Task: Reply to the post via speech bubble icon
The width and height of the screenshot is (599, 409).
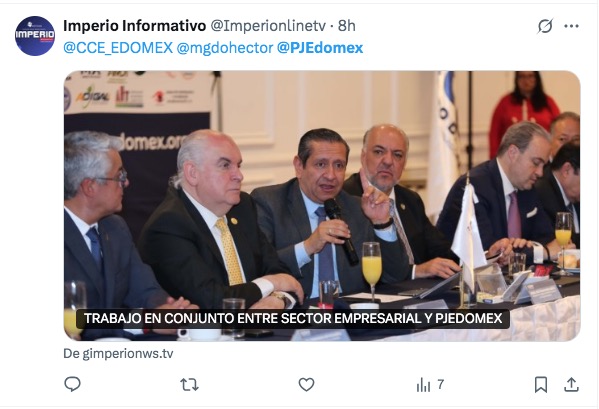Action: tap(72, 384)
